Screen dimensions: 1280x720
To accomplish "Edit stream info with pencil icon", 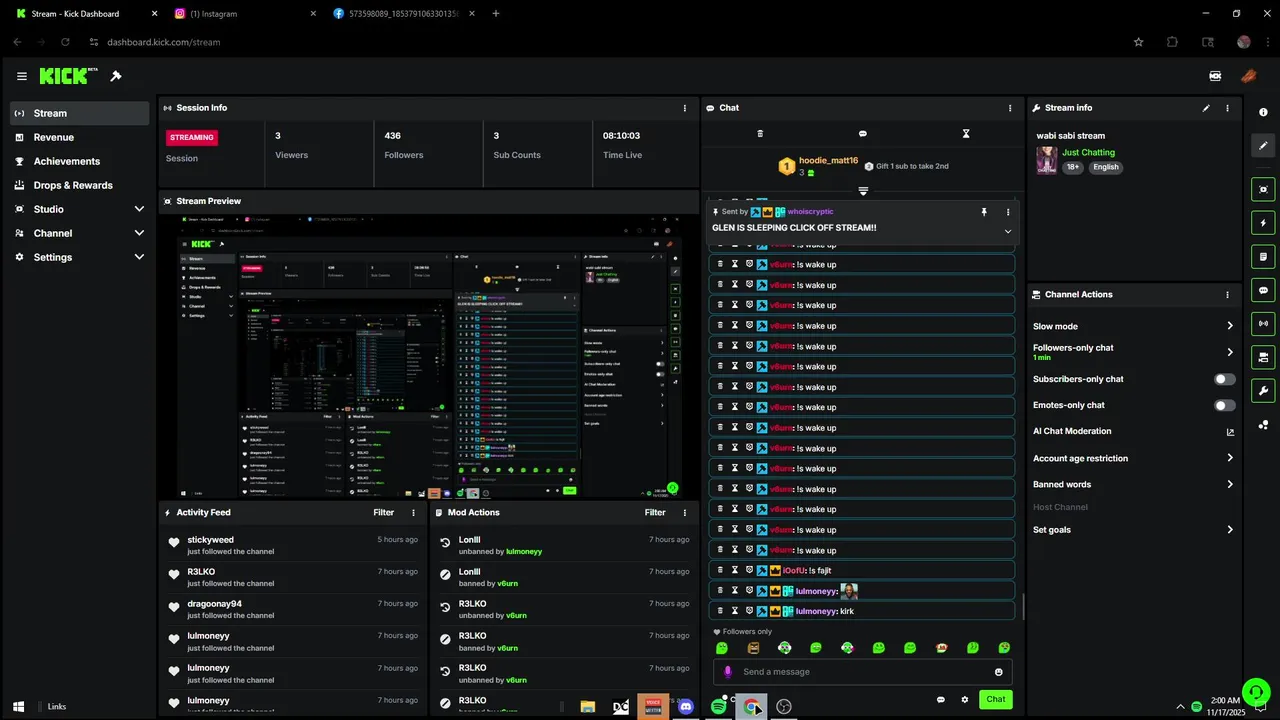I will coord(1206,108).
